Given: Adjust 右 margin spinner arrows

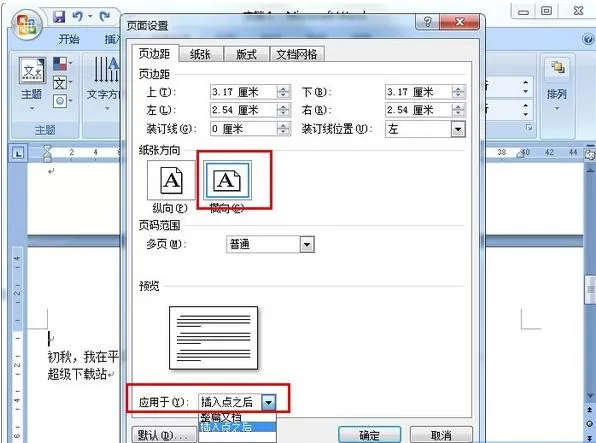Looking at the screenshot, I should [x=458, y=110].
